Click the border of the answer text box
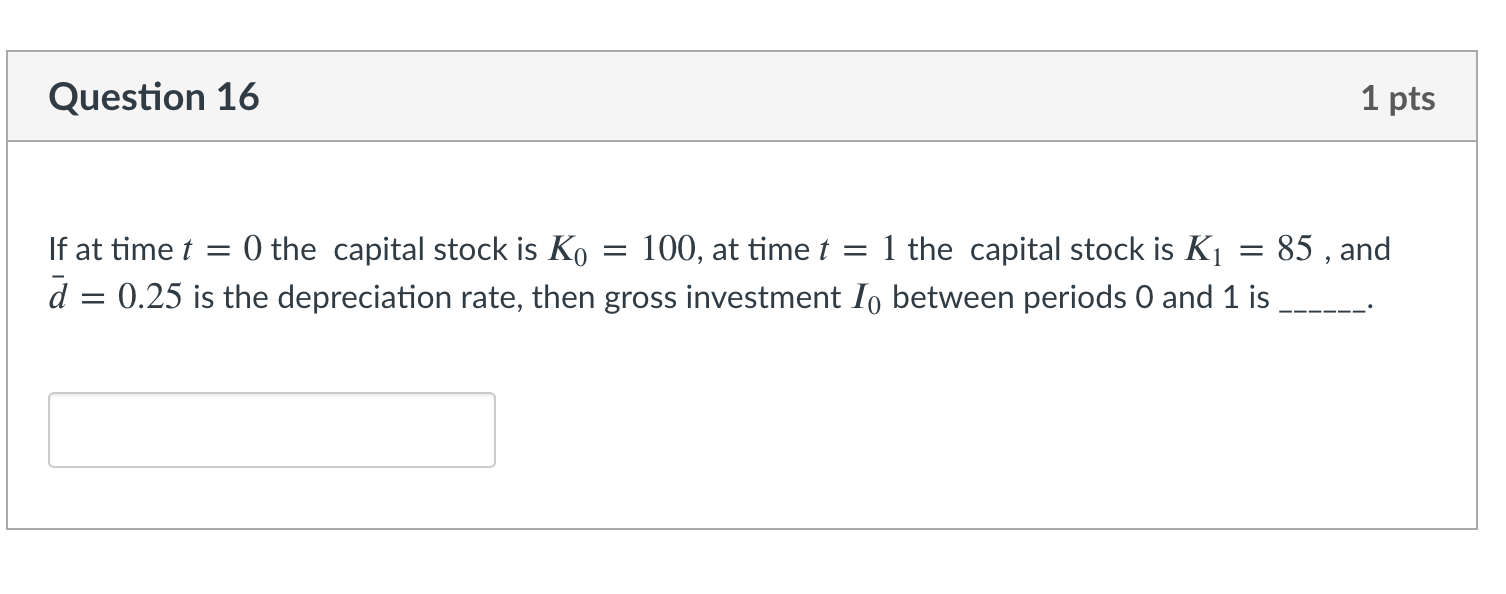The image size is (1506, 594). pyautogui.click(x=270, y=394)
